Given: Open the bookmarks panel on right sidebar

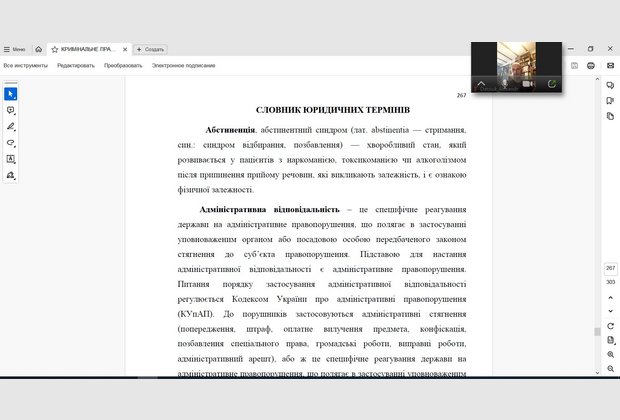Looking at the screenshot, I should (x=610, y=101).
